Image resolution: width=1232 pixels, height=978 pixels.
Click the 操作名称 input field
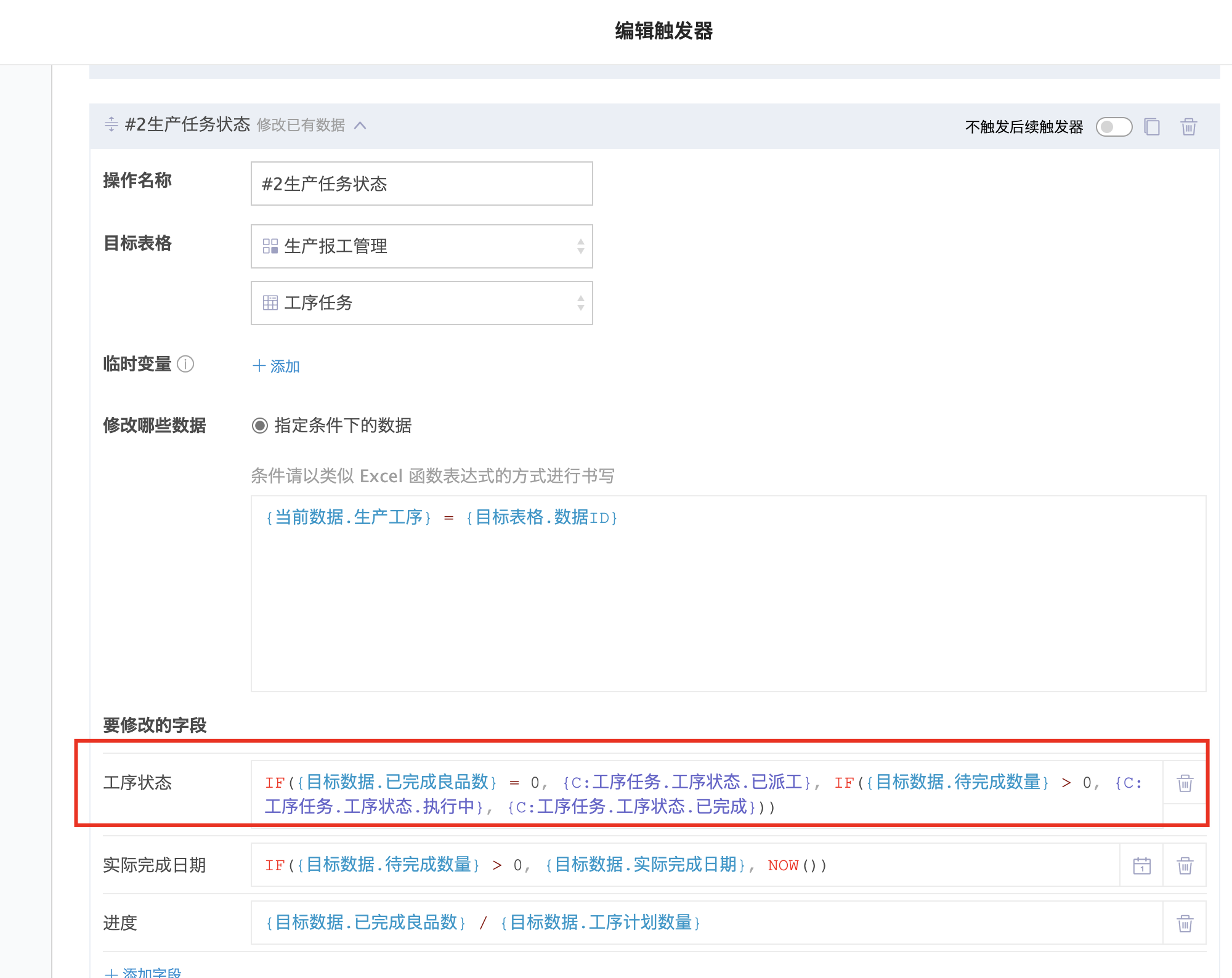pos(421,184)
